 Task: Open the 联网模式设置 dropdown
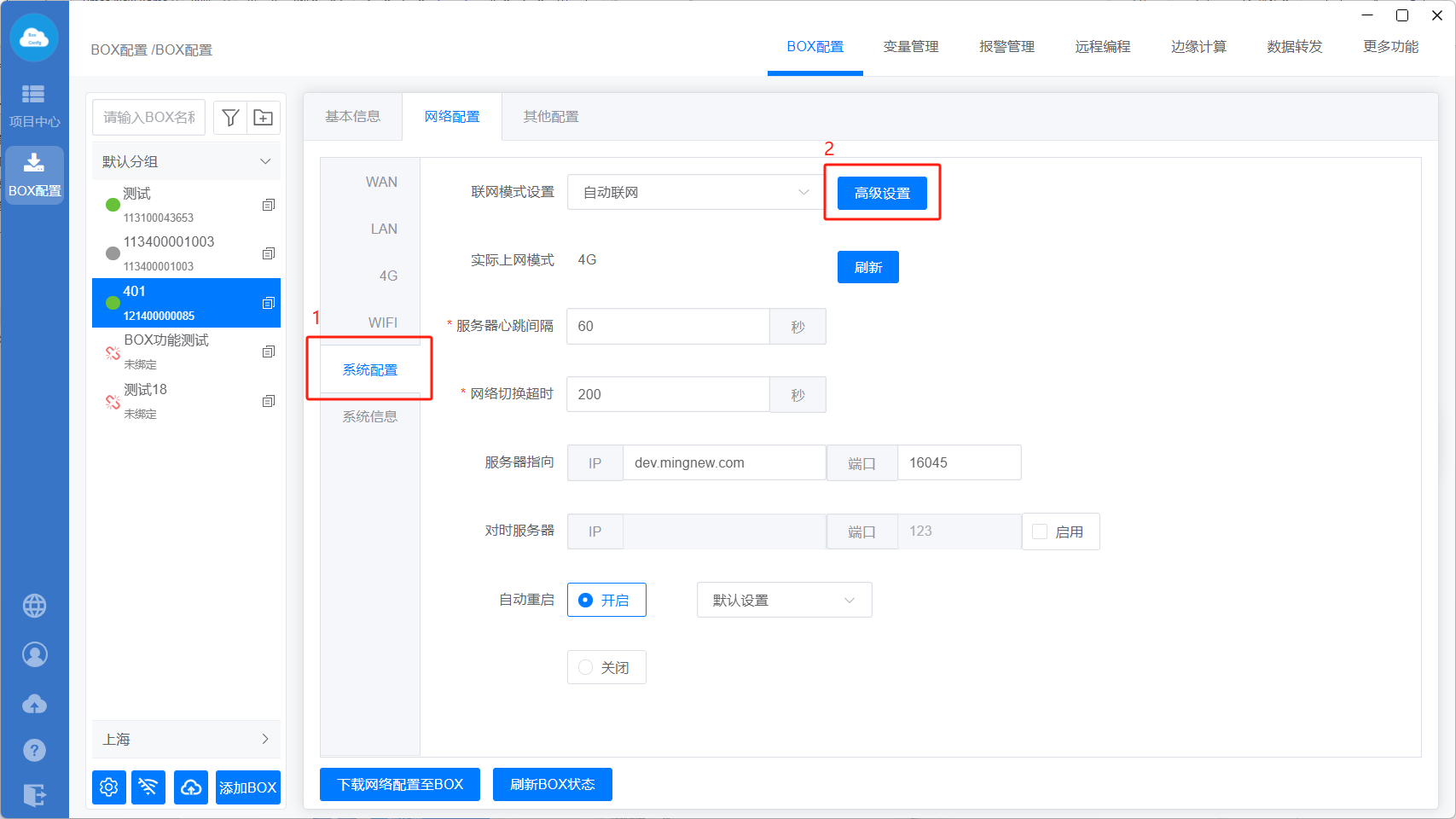(694, 192)
